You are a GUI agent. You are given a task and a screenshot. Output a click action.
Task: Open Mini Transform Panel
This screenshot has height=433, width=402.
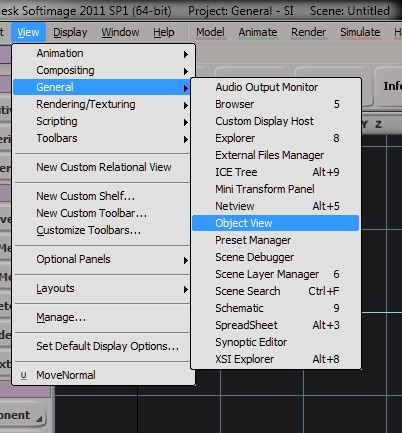276,189
